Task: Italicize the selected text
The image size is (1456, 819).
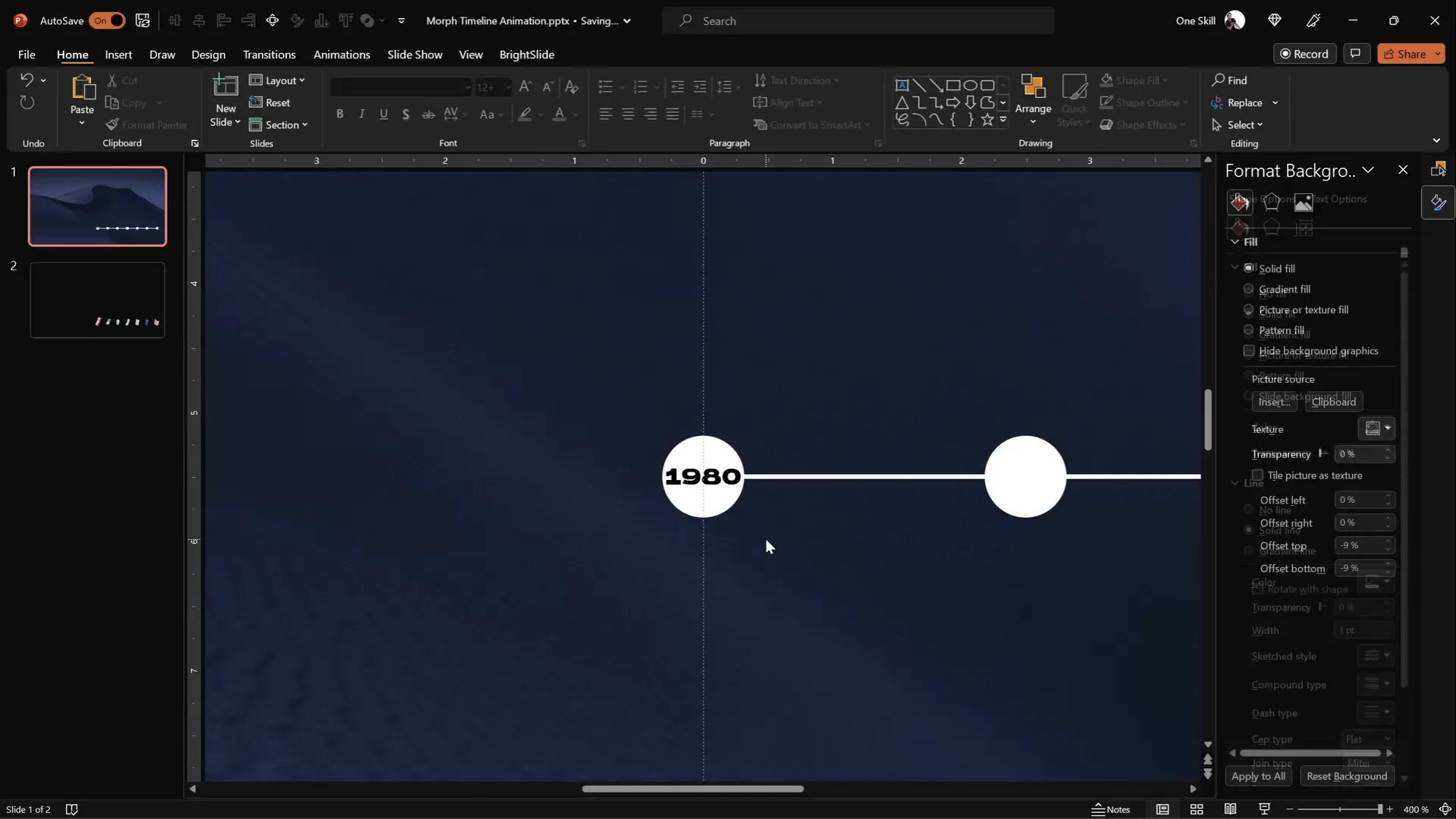Action: (362, 114)
